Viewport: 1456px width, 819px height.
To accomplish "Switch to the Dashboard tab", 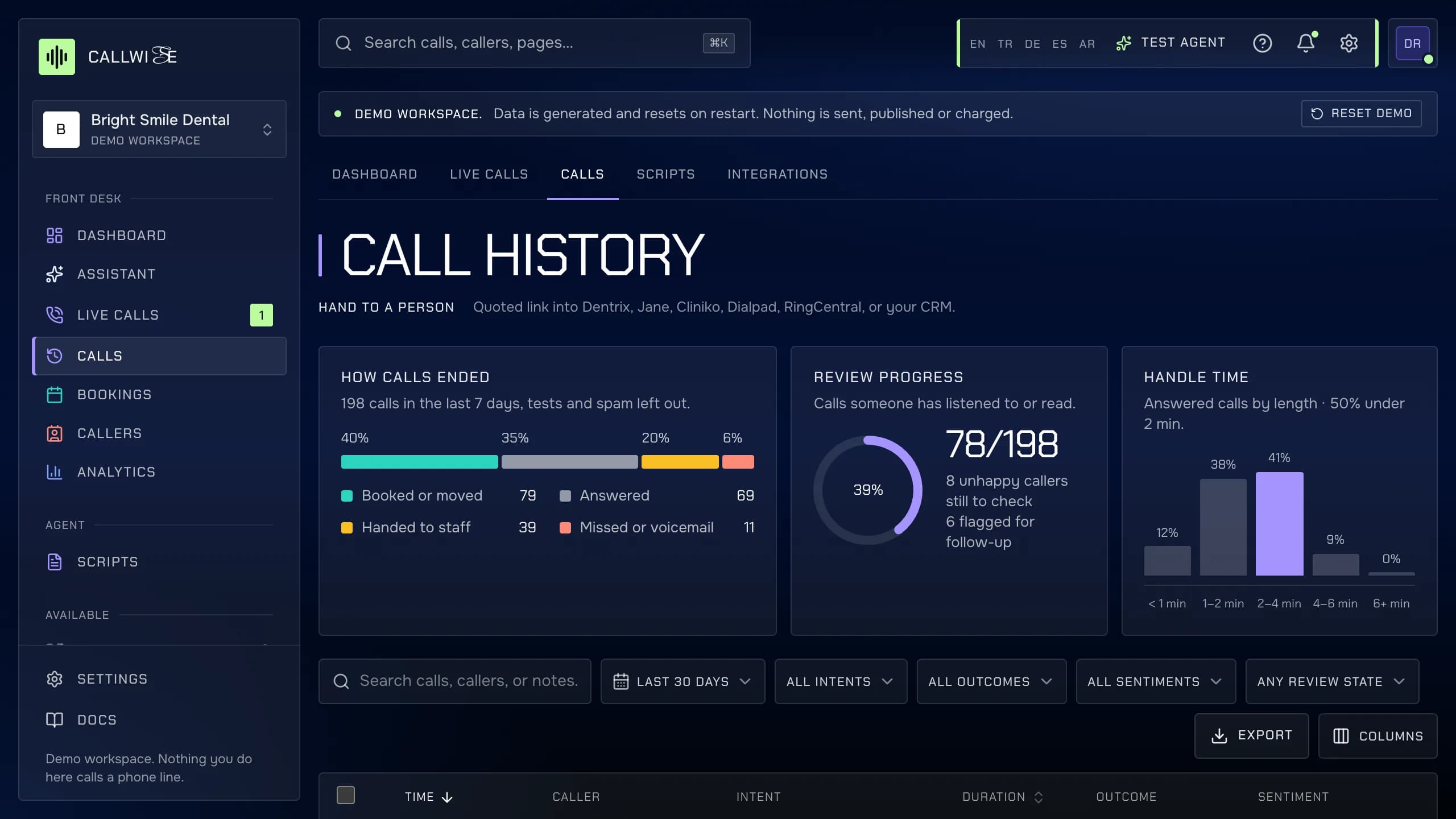I will pos(375,174).
